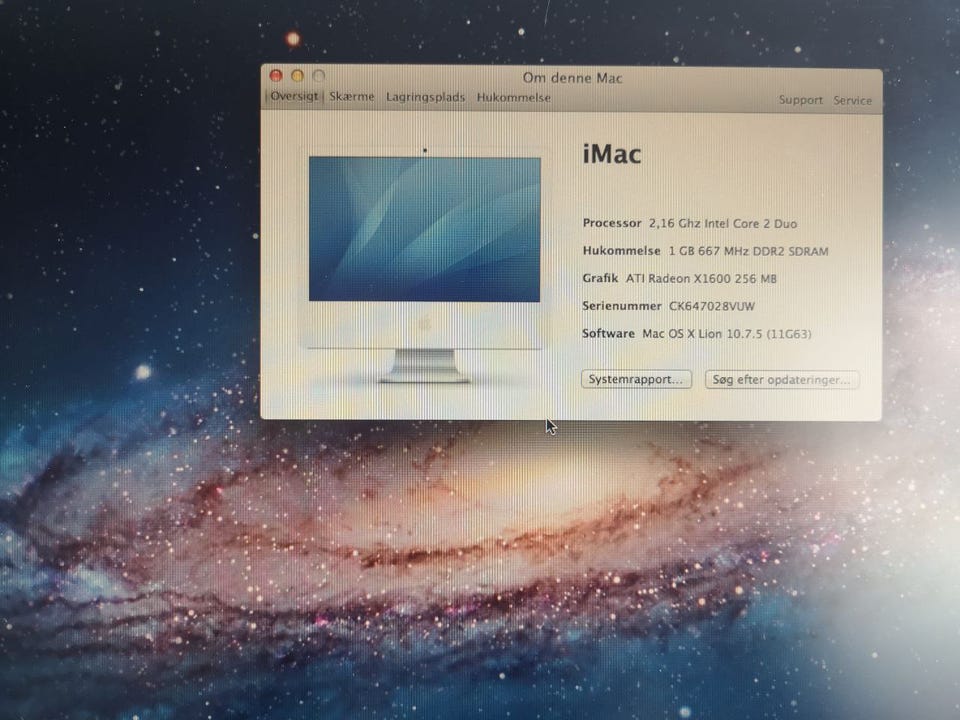The width and height of the screenshot is (960, 720).
Task: Click the Service link
Action: click(852, 100)
